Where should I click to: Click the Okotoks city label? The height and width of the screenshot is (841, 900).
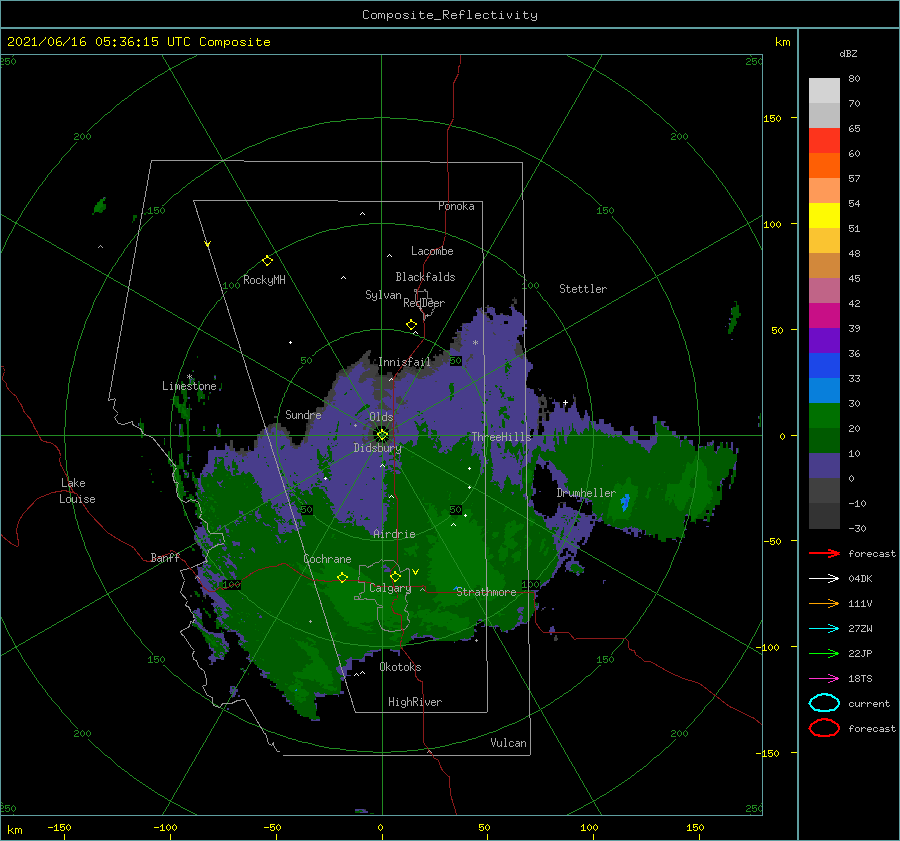pyautogui.click(x=400, y=667)
